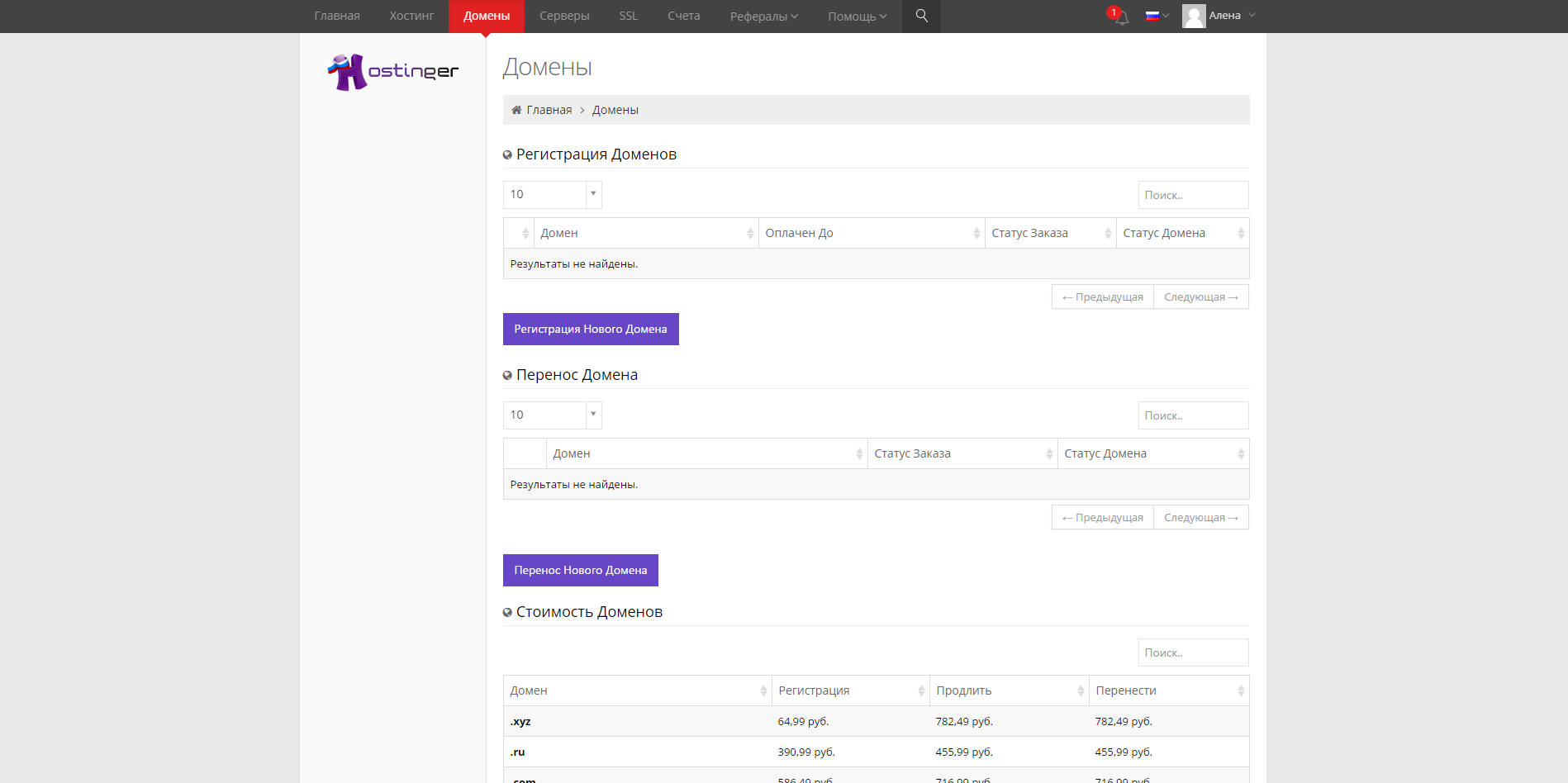Click Следующая in domain registration pagination
Screen dimensions: 1568x783
pos(1200,297)
